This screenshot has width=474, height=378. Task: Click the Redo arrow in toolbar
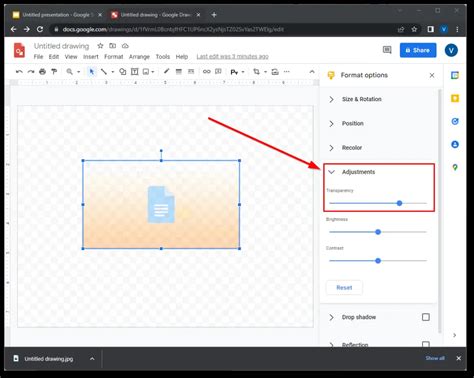[31, 72]
